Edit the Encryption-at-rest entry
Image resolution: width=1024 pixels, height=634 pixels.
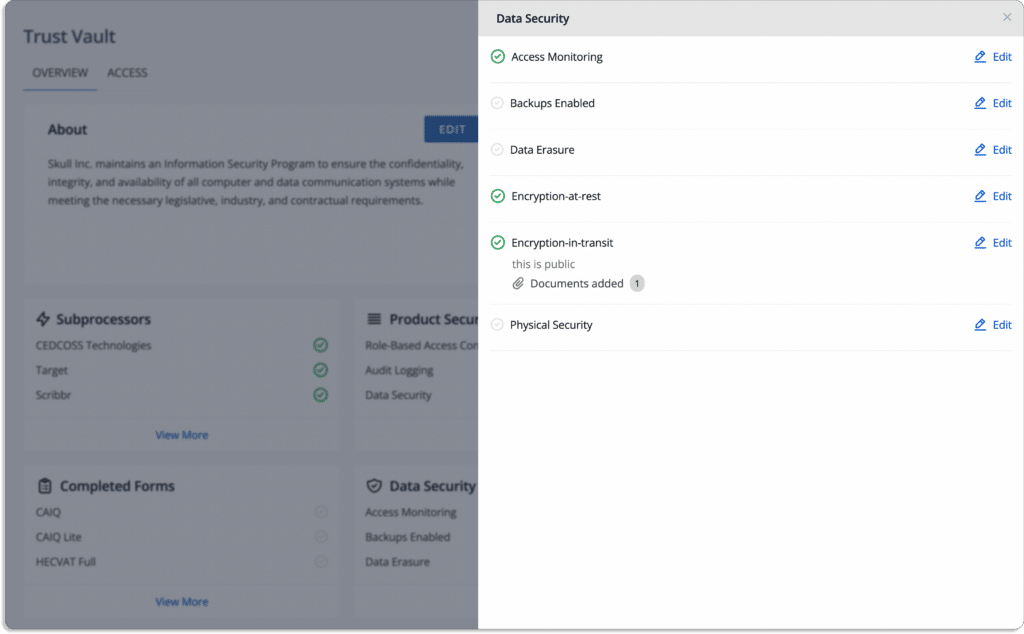pyautogui.click(x=993, y=196)
